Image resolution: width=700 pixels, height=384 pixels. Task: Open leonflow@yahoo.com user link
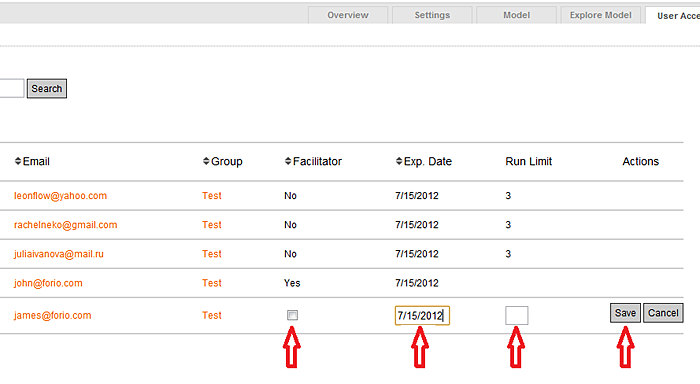point(60,196)
